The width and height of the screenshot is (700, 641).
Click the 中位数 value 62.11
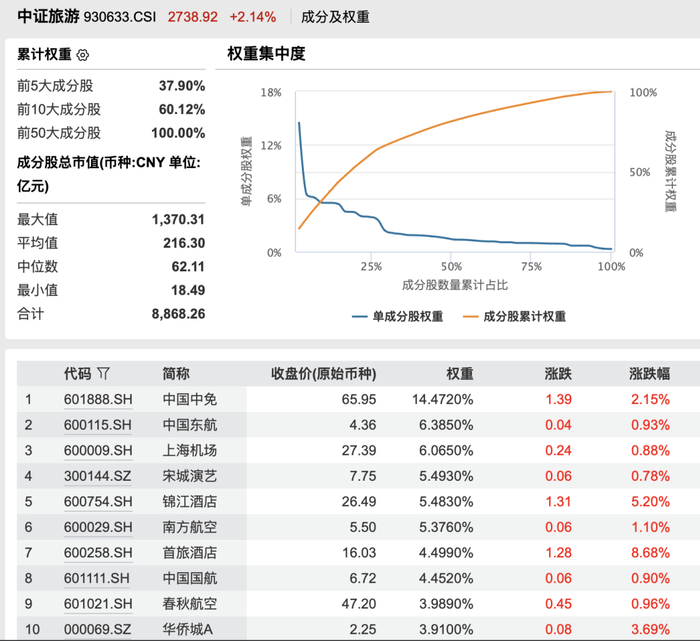188,266
